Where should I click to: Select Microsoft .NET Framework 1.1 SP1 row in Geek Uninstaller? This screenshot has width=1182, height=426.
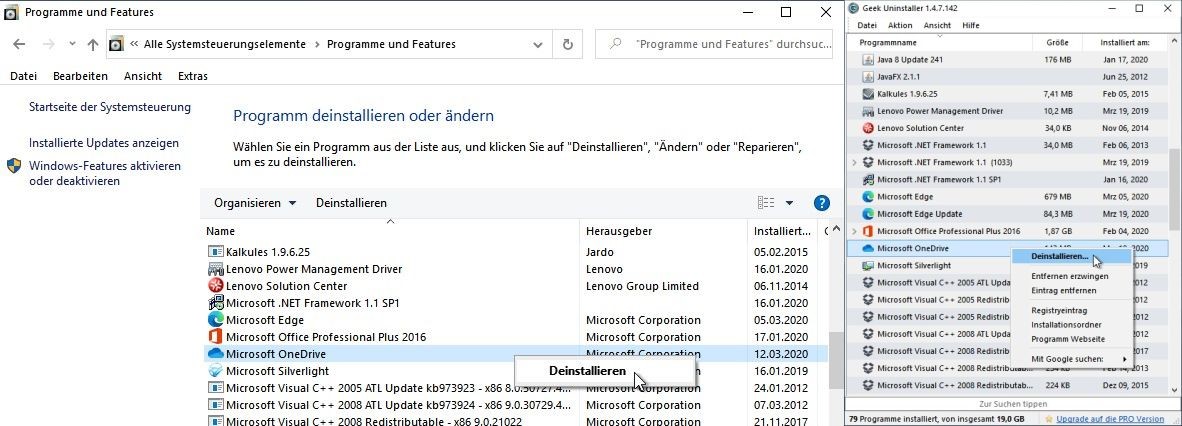pyautogui.click(x=1007, y=179)
